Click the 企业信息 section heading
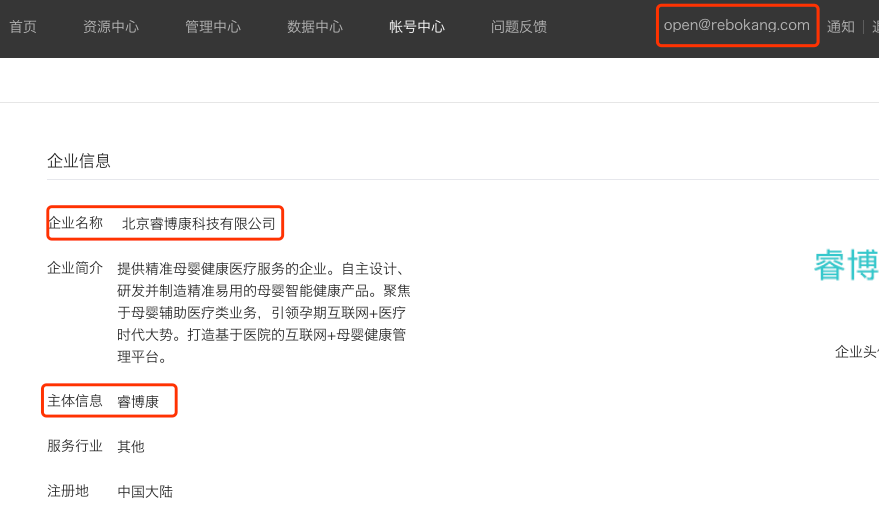 [x=79, y=161]
